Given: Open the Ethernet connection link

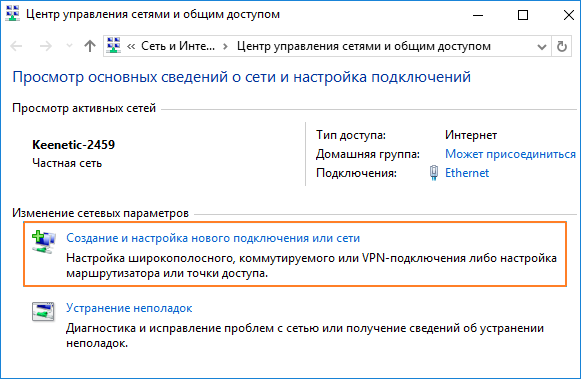Looking at the screenshot, I should [467, 173].
